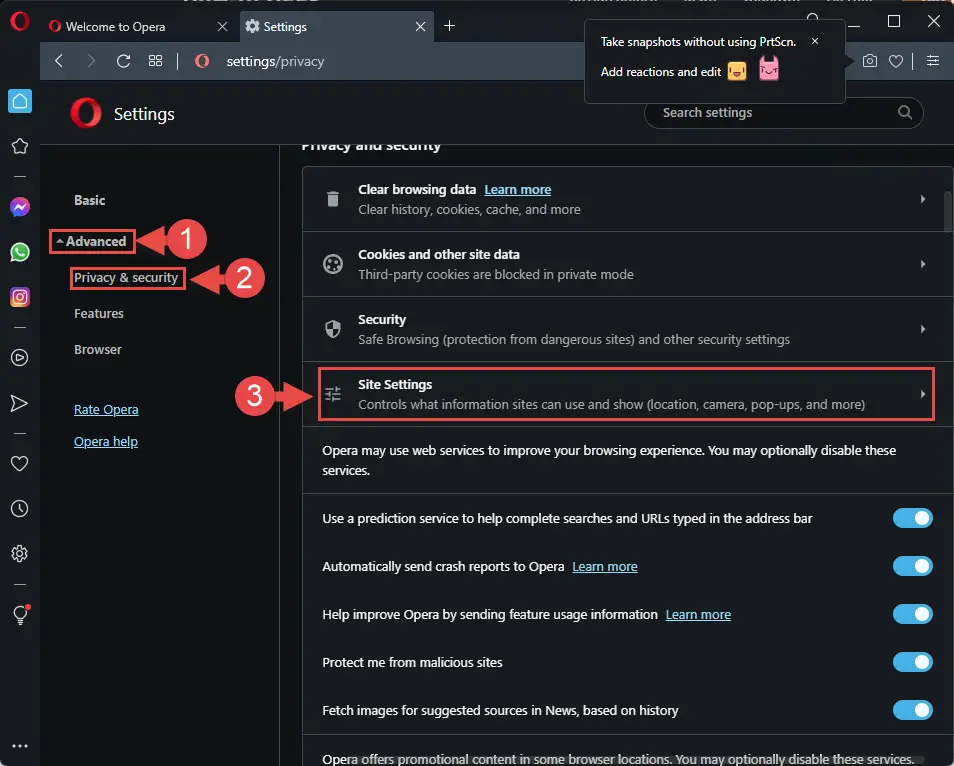Click the settings/privacy address bar

pyautogui.click(x=276, y=61)
